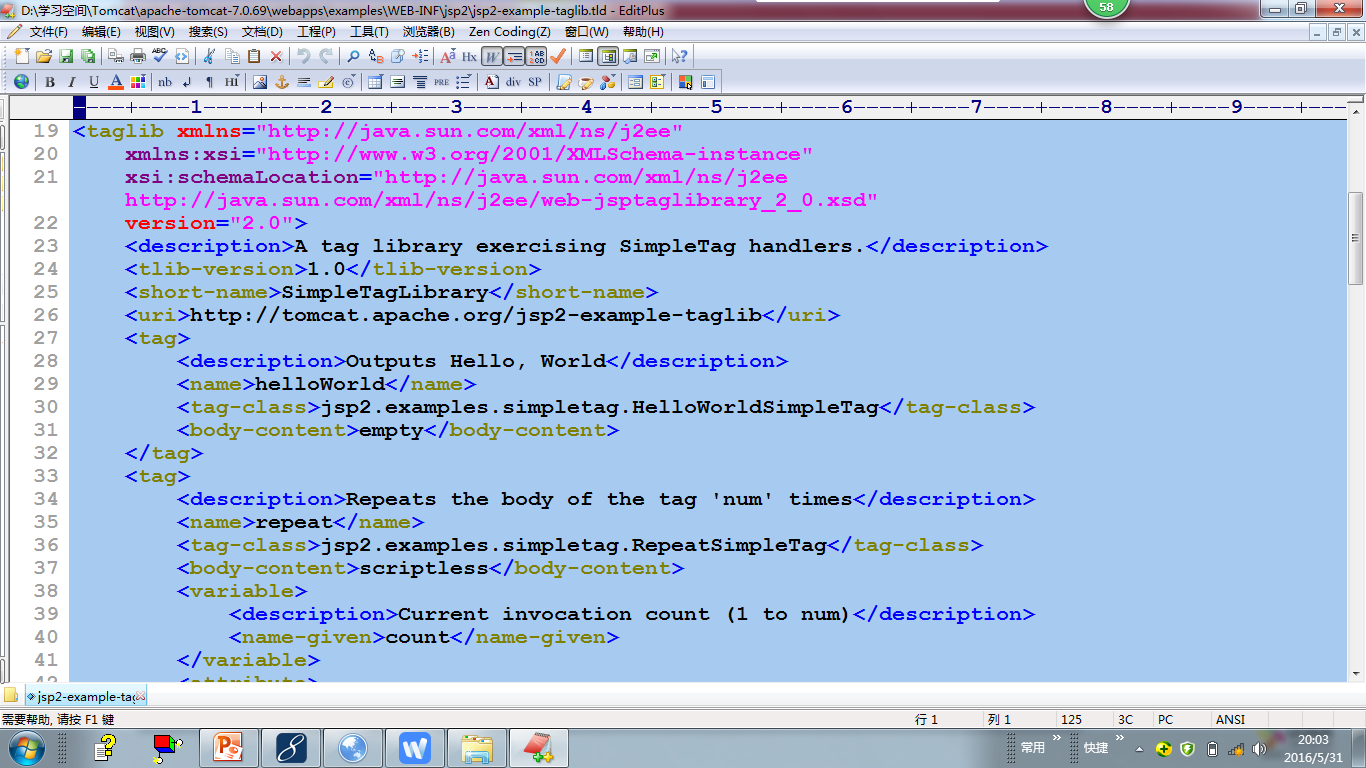This screenshot has height=768, width=1366.
Task: Show hidden system tray icons arrow
Action: pyautogui.click(x=1138, y=748)
